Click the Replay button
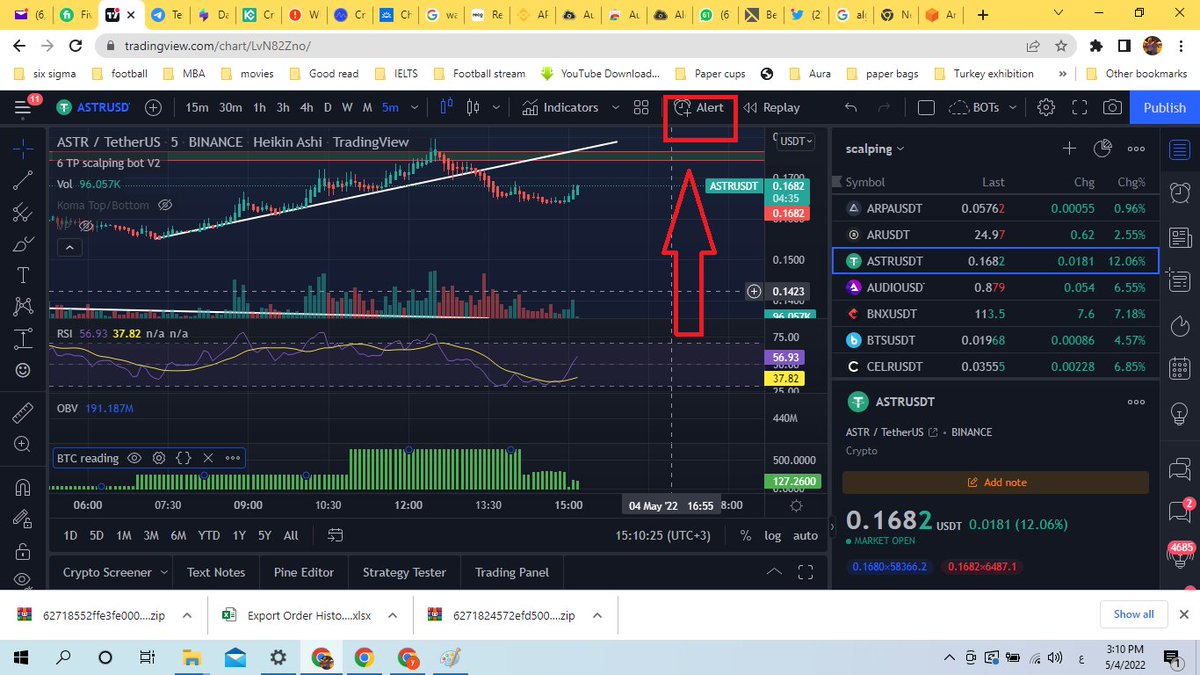Image resolution: width=1200 pixels, height=675 pixels. [x=771, y=107]
